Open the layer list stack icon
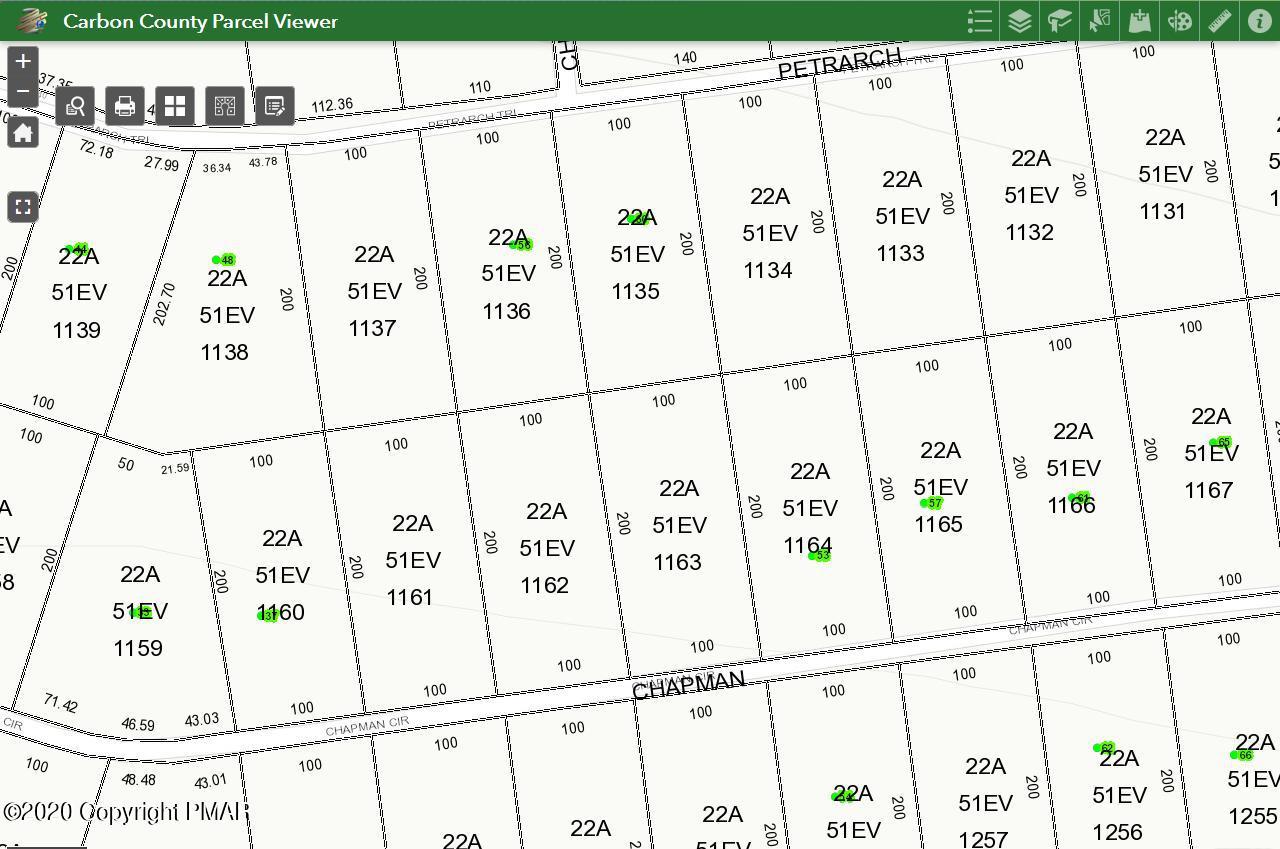This screenshot has height=849, width=1280. [1020, 21]
